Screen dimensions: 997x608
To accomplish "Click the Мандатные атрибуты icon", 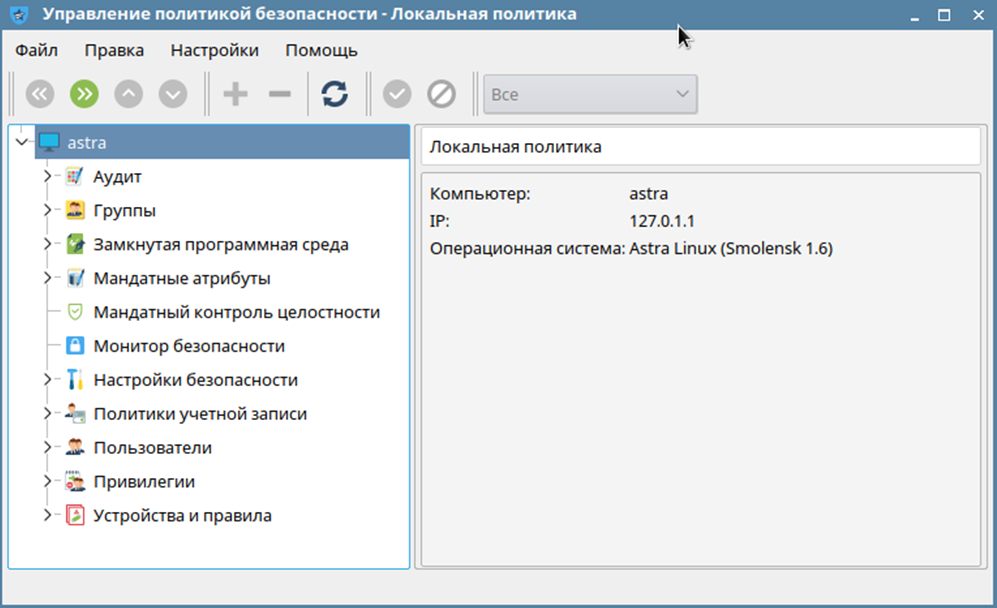I will point(74,278).
